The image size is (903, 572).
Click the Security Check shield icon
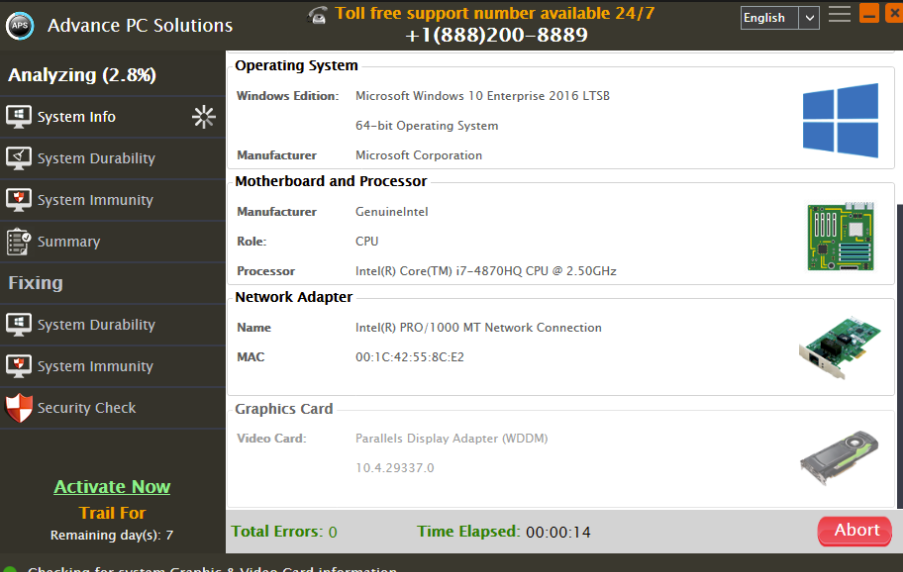tap(18, 408)
